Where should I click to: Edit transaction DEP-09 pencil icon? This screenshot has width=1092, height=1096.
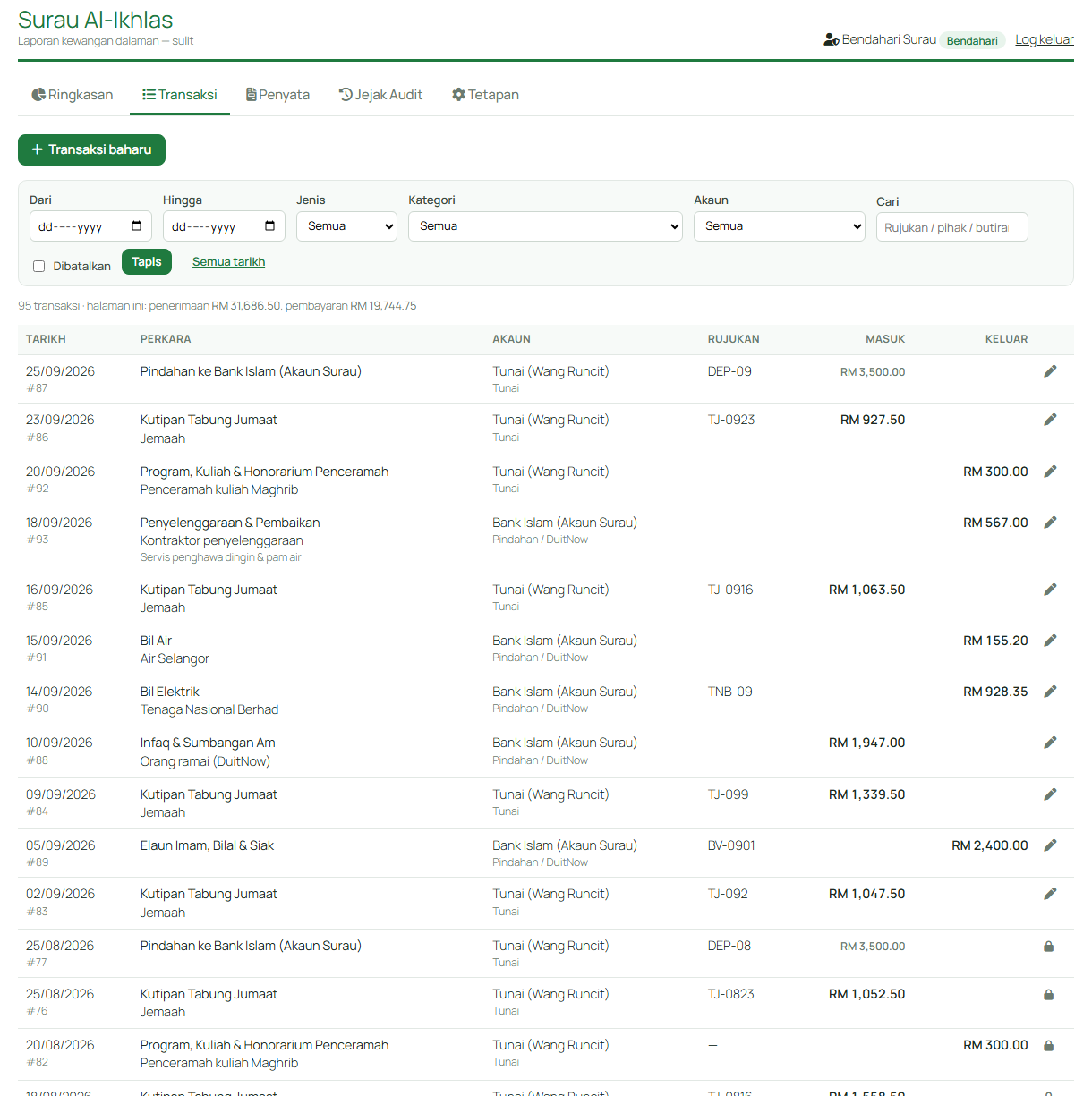[x=1050, y=371]
